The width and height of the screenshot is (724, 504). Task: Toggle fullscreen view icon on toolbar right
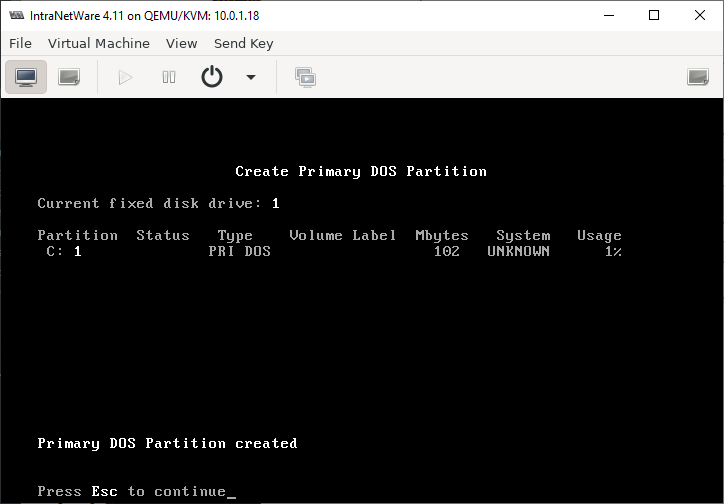coord(698,77)
